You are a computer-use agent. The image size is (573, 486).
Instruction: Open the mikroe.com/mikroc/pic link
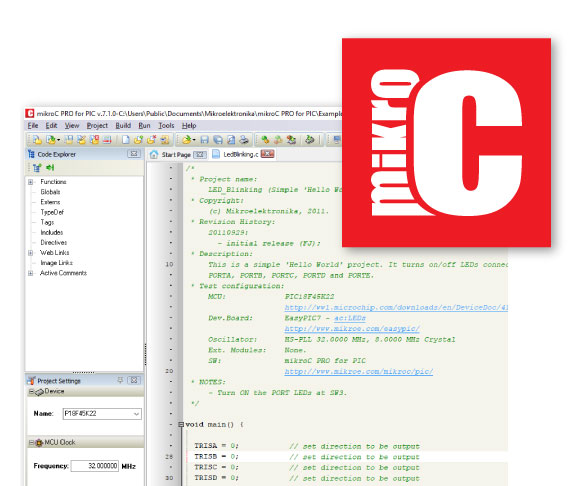point(358,371)
